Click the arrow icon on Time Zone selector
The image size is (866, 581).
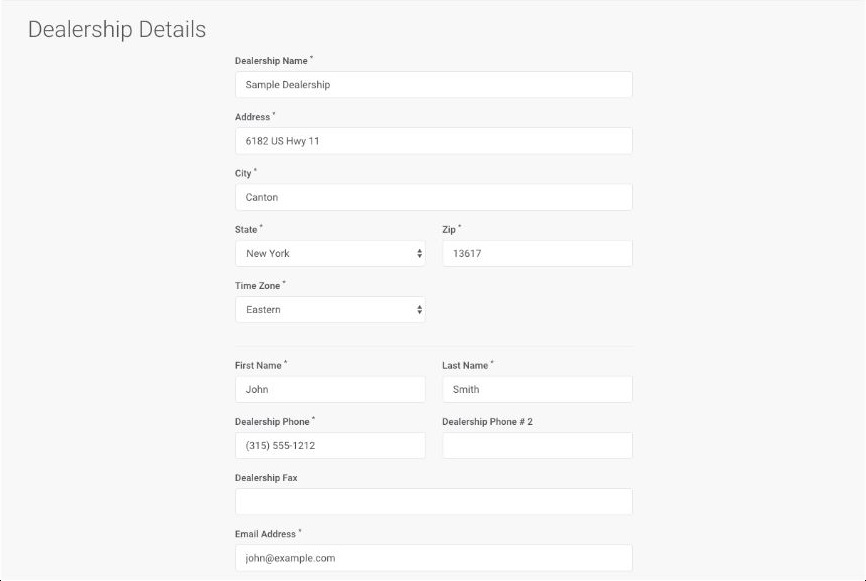pos(420,310)
